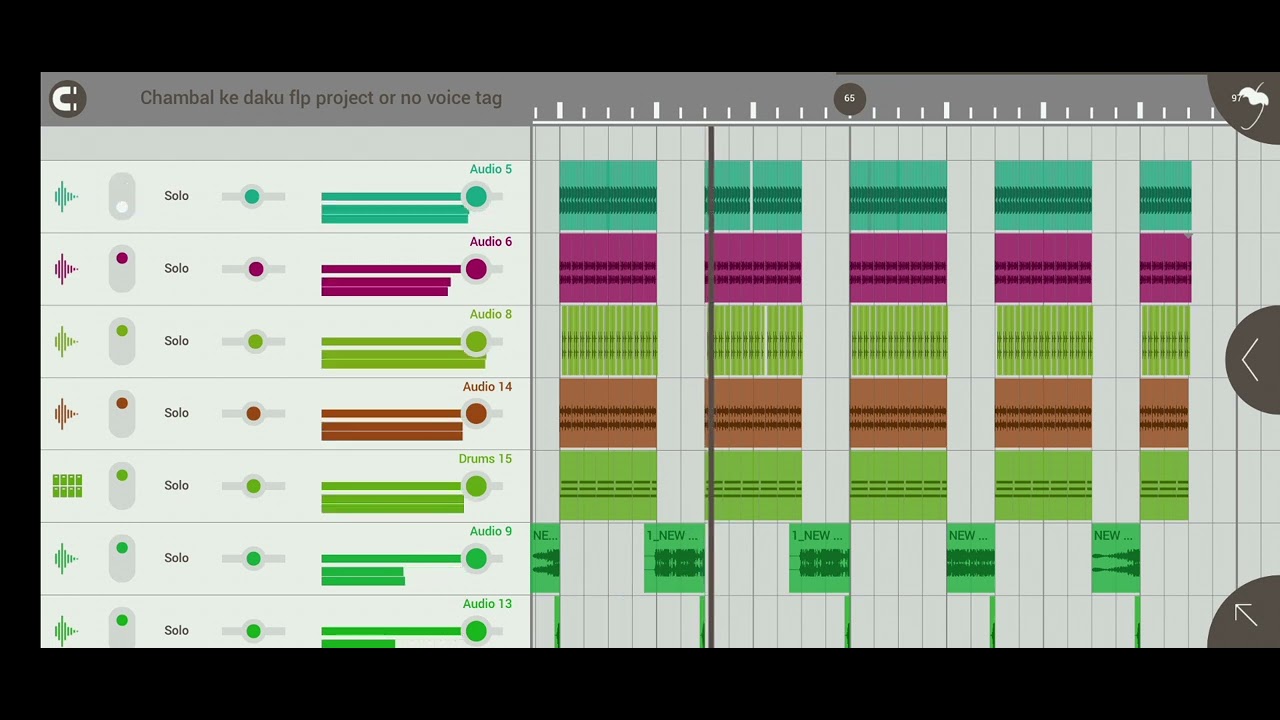Expand the side panel with left chevron
This screenshot has height=720, width=1280.
pyautogui.click(x=1250, y=360)
